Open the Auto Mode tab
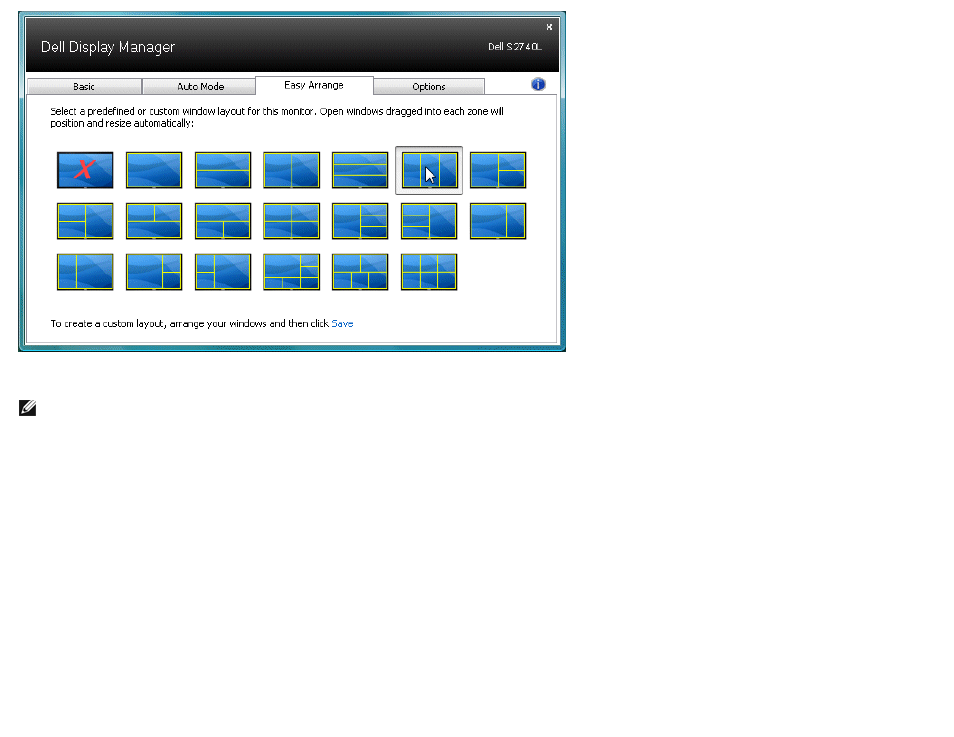Viewport: 954px width, 737px height. coord(200,86)
